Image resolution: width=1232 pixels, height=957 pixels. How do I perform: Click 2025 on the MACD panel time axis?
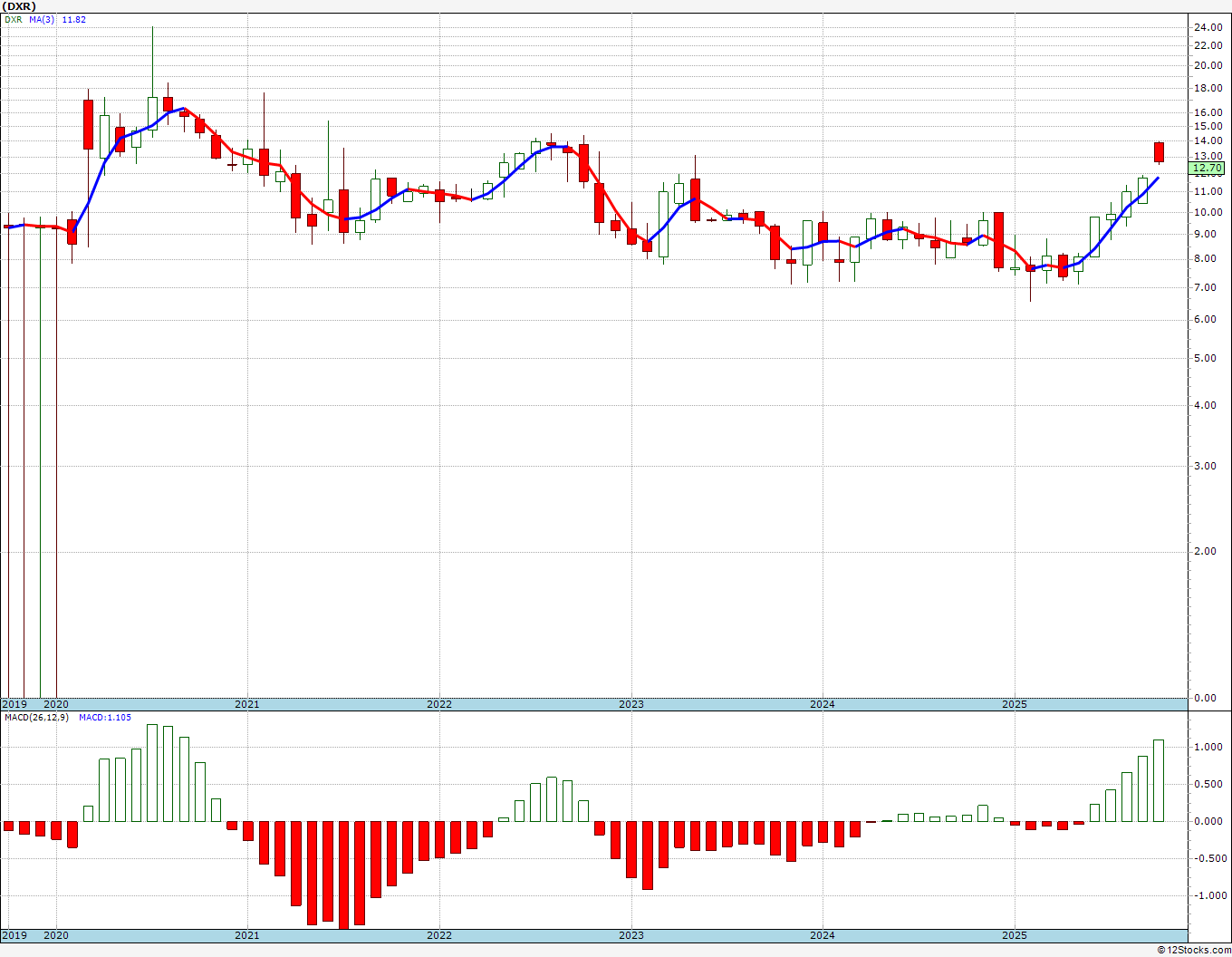point(1015,935)
